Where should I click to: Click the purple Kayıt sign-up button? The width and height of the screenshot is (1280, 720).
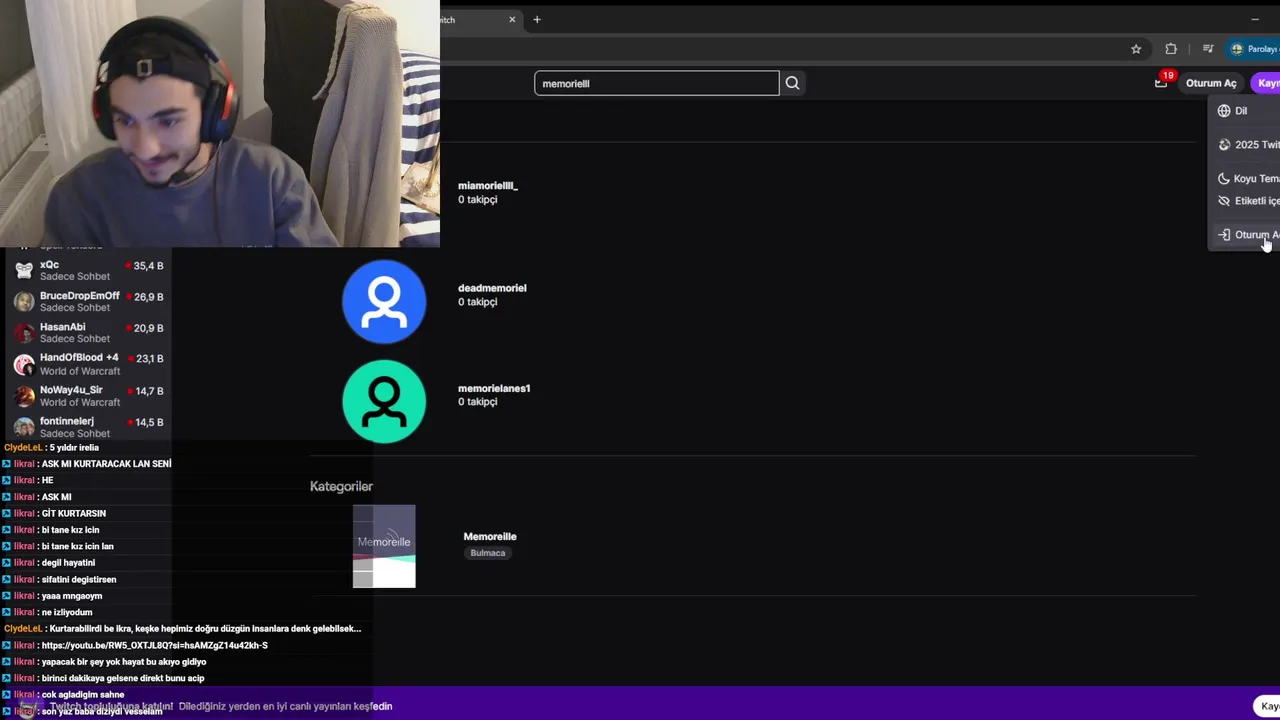(1266, 83)
